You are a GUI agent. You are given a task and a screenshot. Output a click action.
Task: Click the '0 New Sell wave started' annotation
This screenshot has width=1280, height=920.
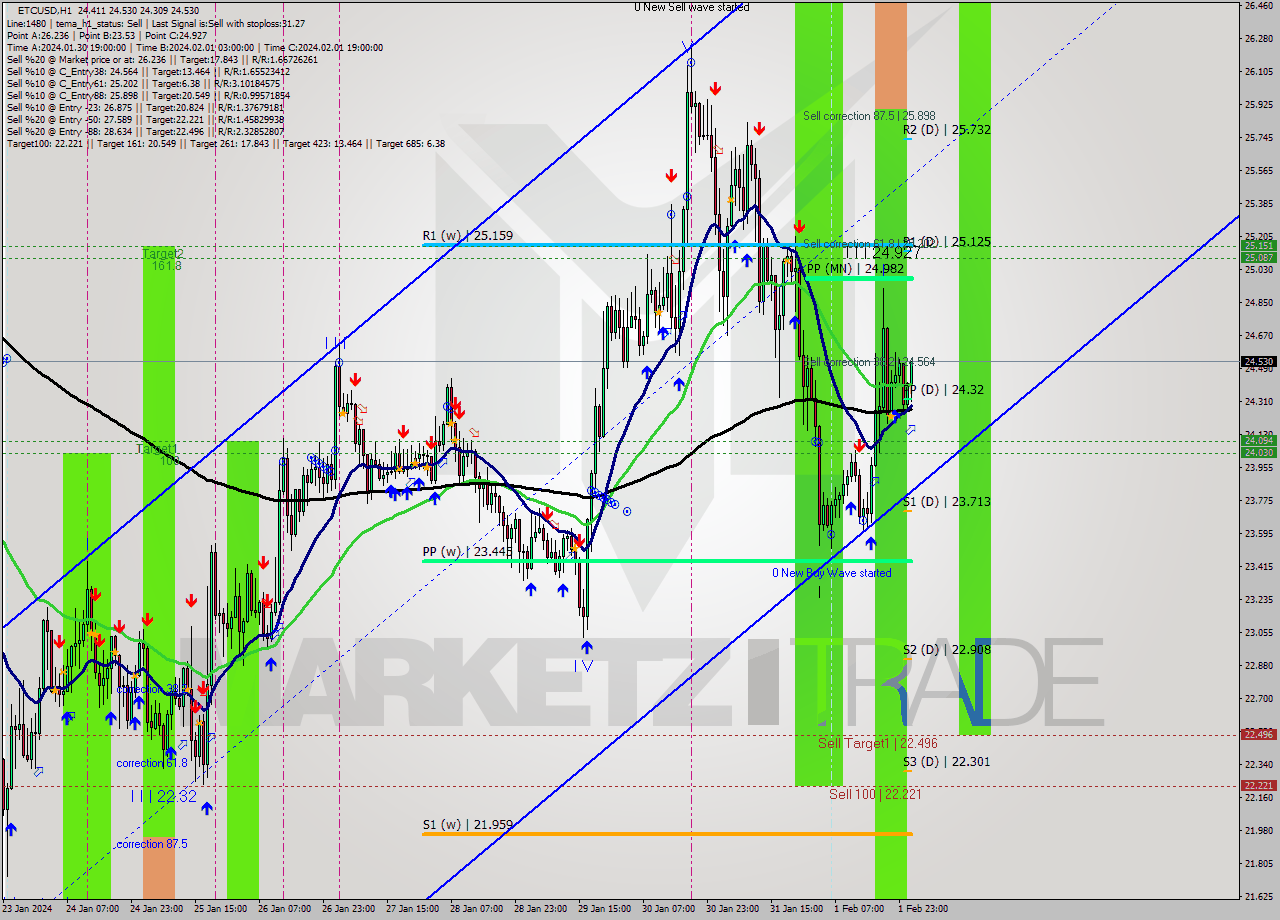pos(691,7)
